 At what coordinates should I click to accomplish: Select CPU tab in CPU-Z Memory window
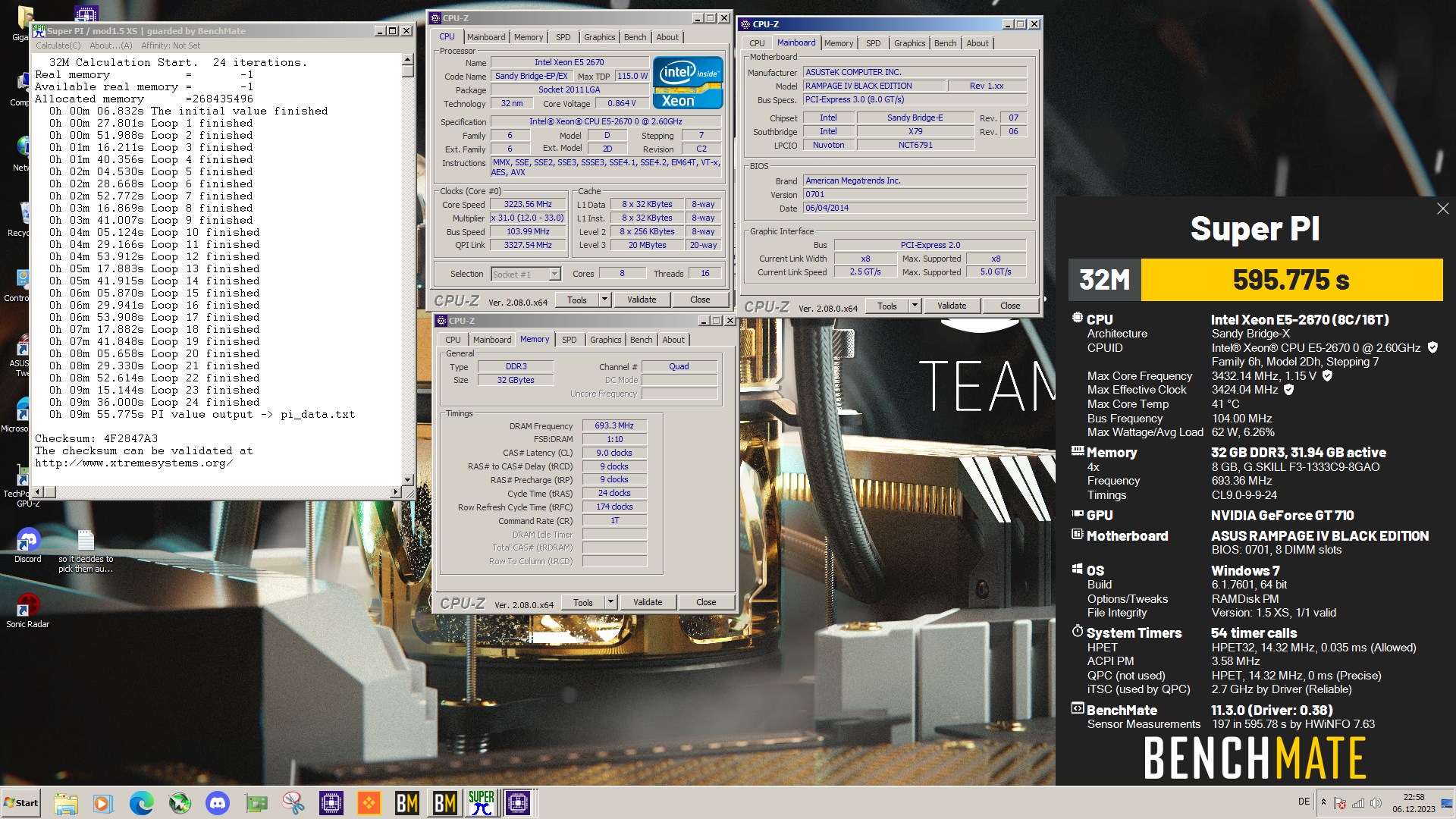(453, 340)
